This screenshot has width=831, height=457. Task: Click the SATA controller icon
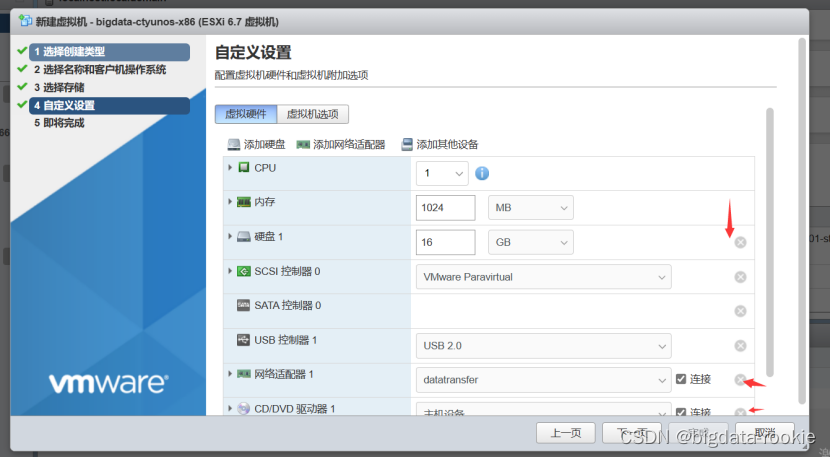pos(243,305)
